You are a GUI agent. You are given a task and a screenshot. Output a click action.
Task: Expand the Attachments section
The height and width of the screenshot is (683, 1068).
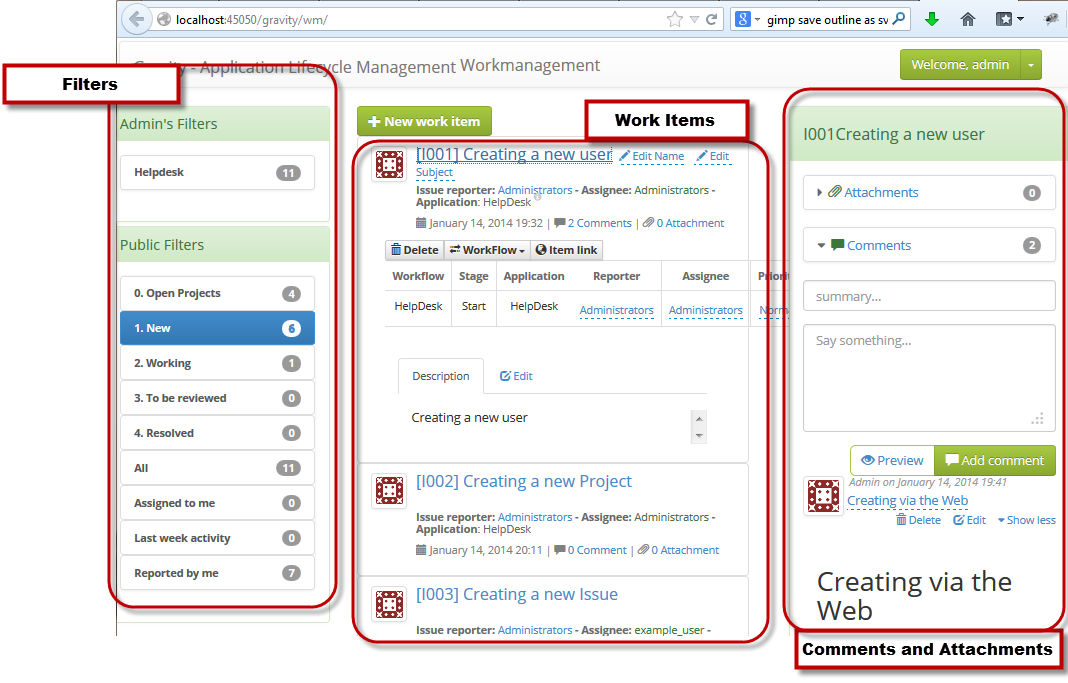pos(880,193)
